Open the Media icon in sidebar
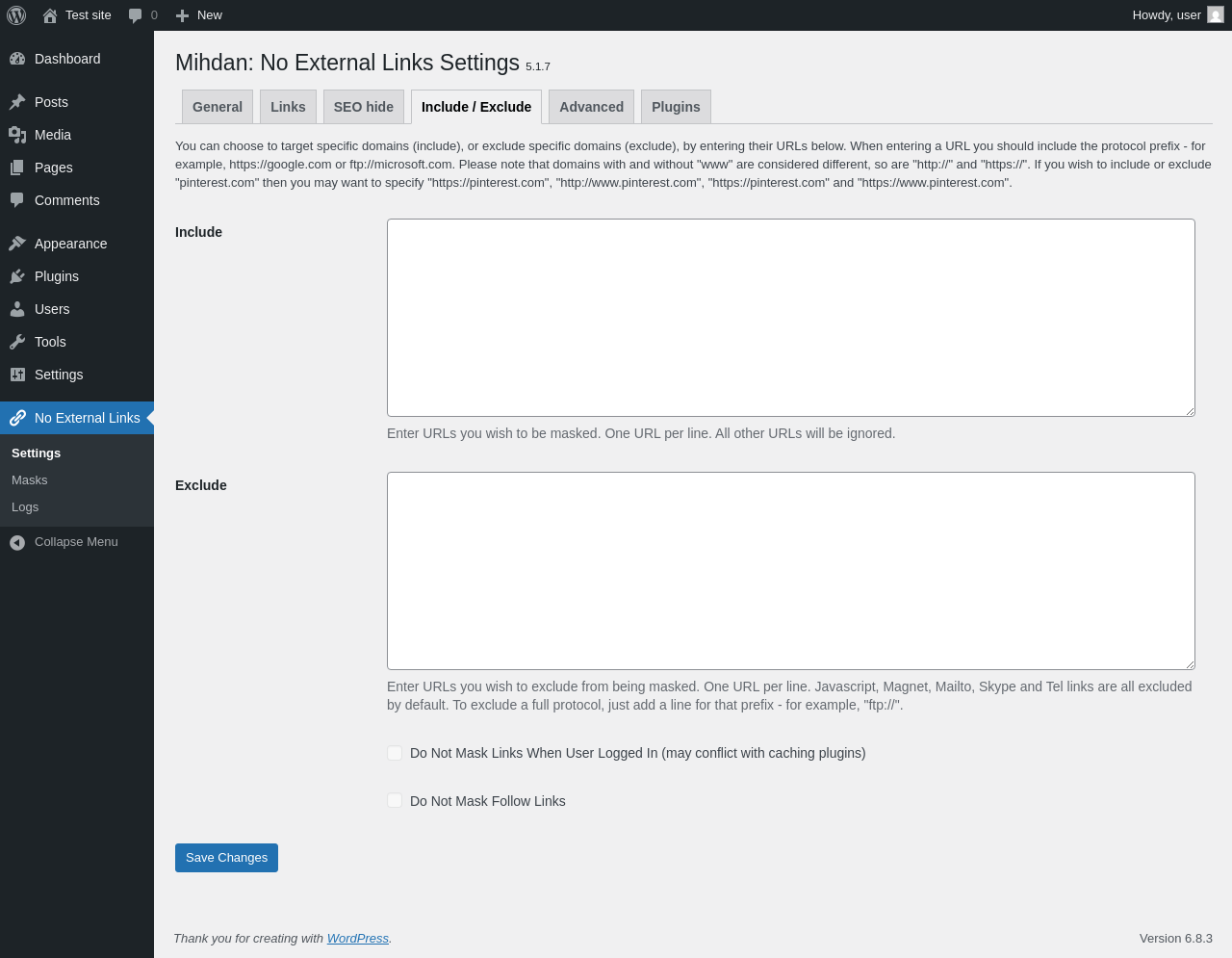 coord(17,135)
